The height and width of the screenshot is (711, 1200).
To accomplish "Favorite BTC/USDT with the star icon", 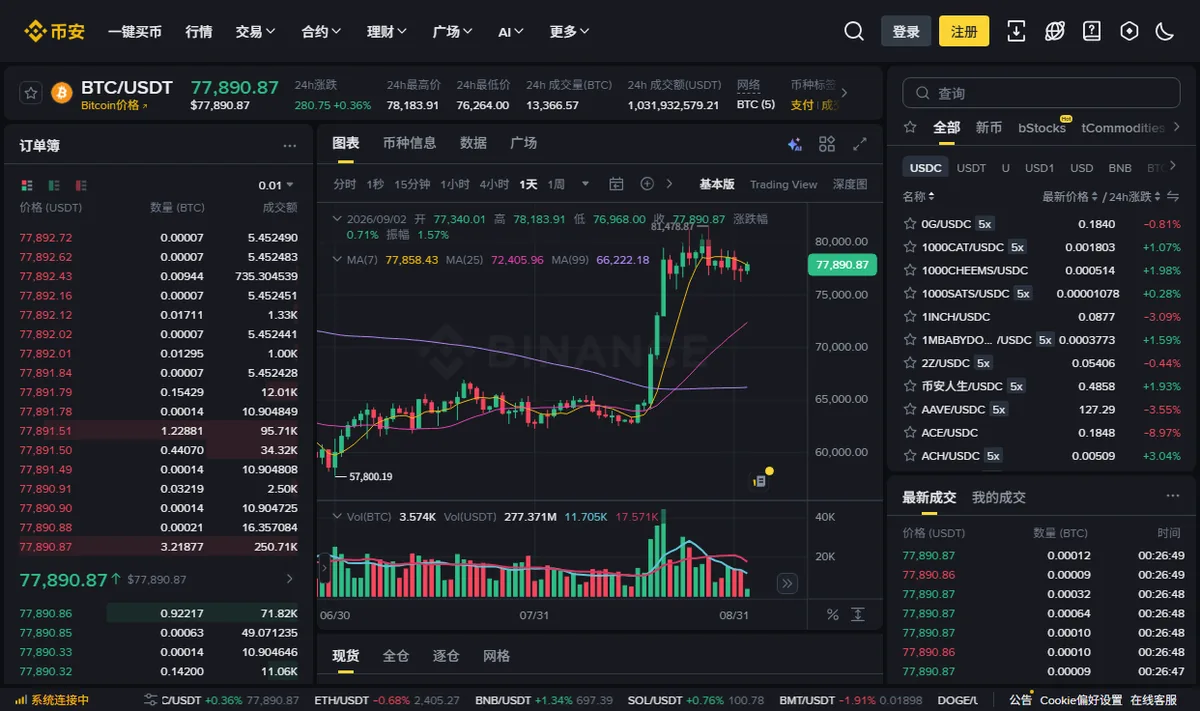I will (x=31, y=93).
